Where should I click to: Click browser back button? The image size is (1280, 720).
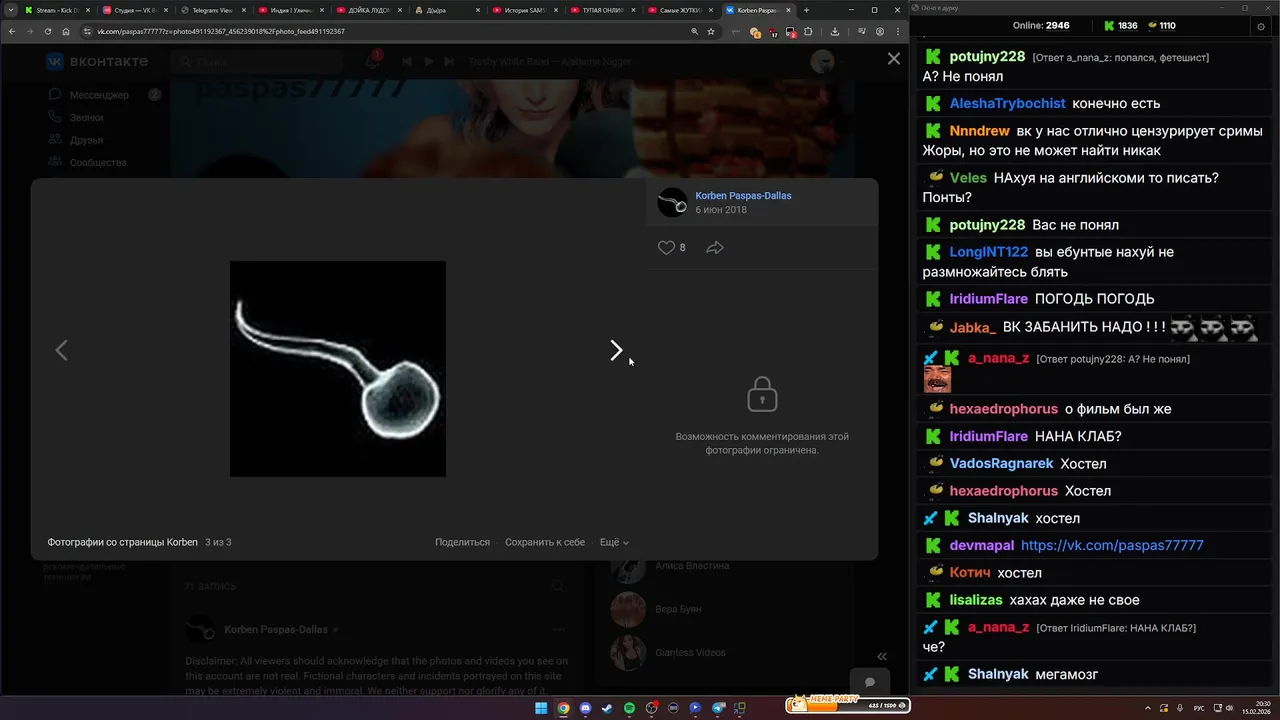coord(12,31)
